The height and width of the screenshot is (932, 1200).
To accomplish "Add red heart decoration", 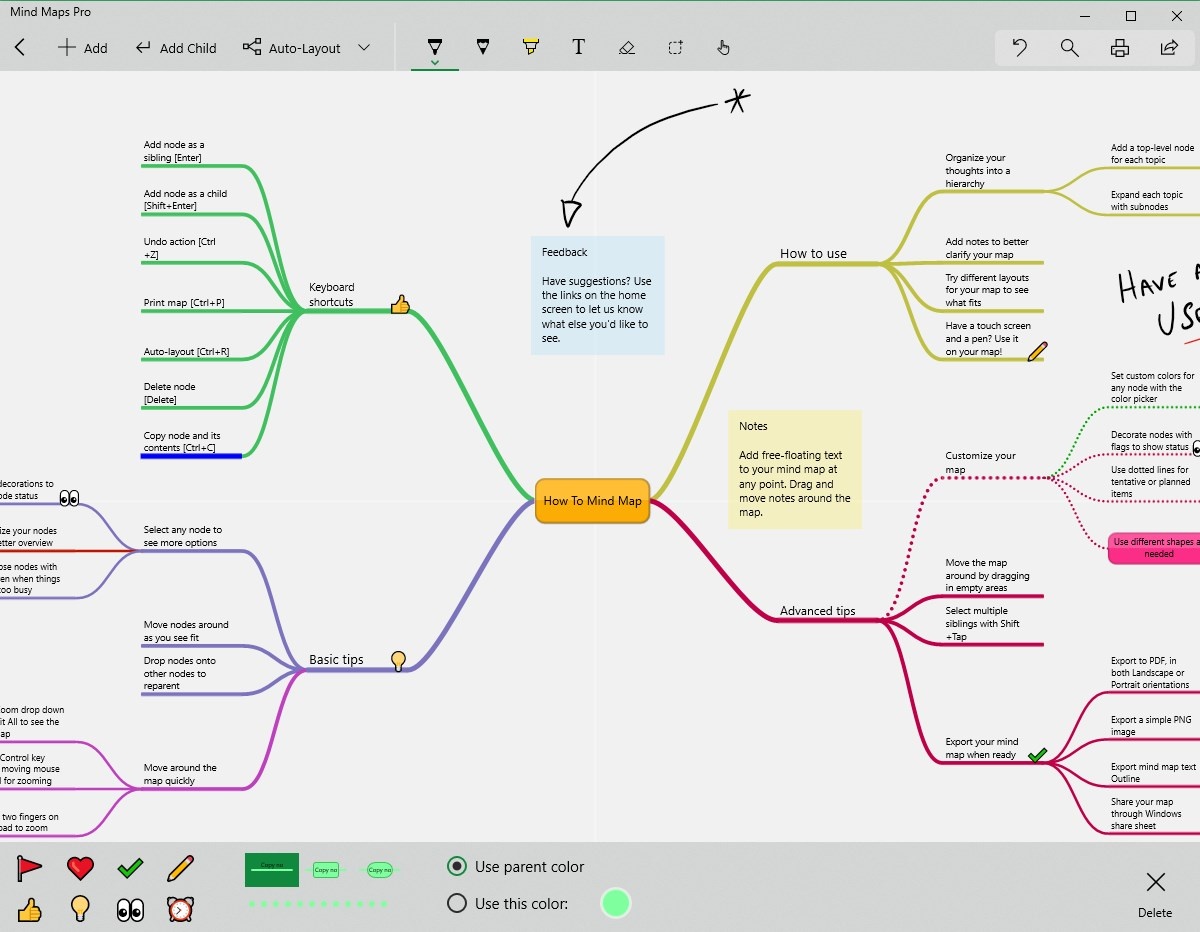I will click(x=80, y=868).
